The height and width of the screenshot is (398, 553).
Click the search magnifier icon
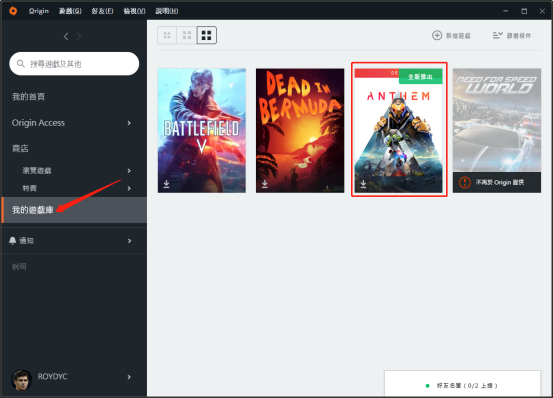(x=21, y=64)
